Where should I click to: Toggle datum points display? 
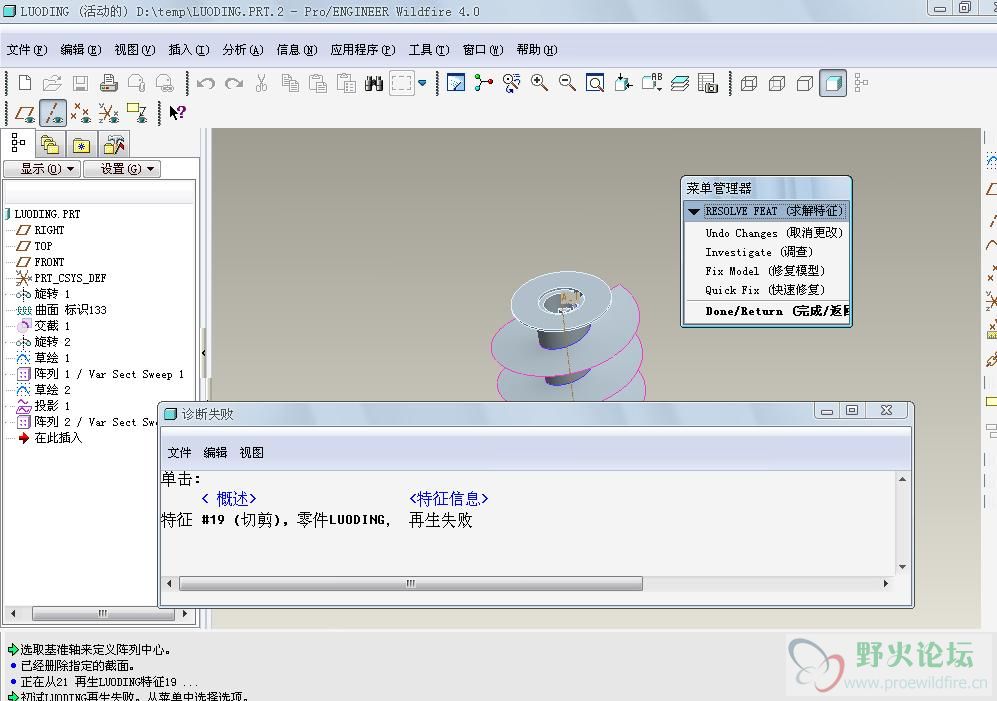click(x=81, y=113)
